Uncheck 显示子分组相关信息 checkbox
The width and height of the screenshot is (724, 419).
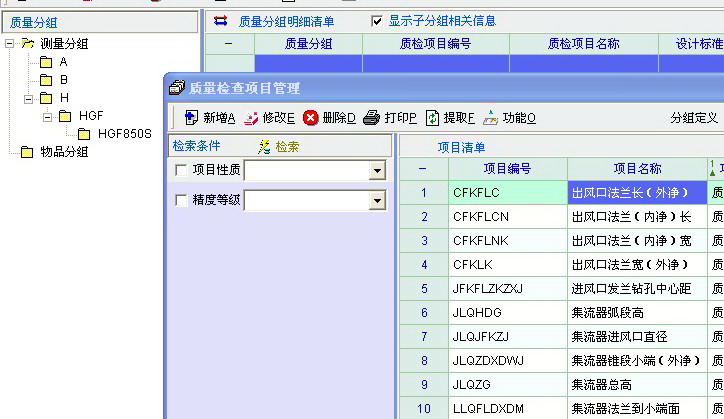coord(377,21)
